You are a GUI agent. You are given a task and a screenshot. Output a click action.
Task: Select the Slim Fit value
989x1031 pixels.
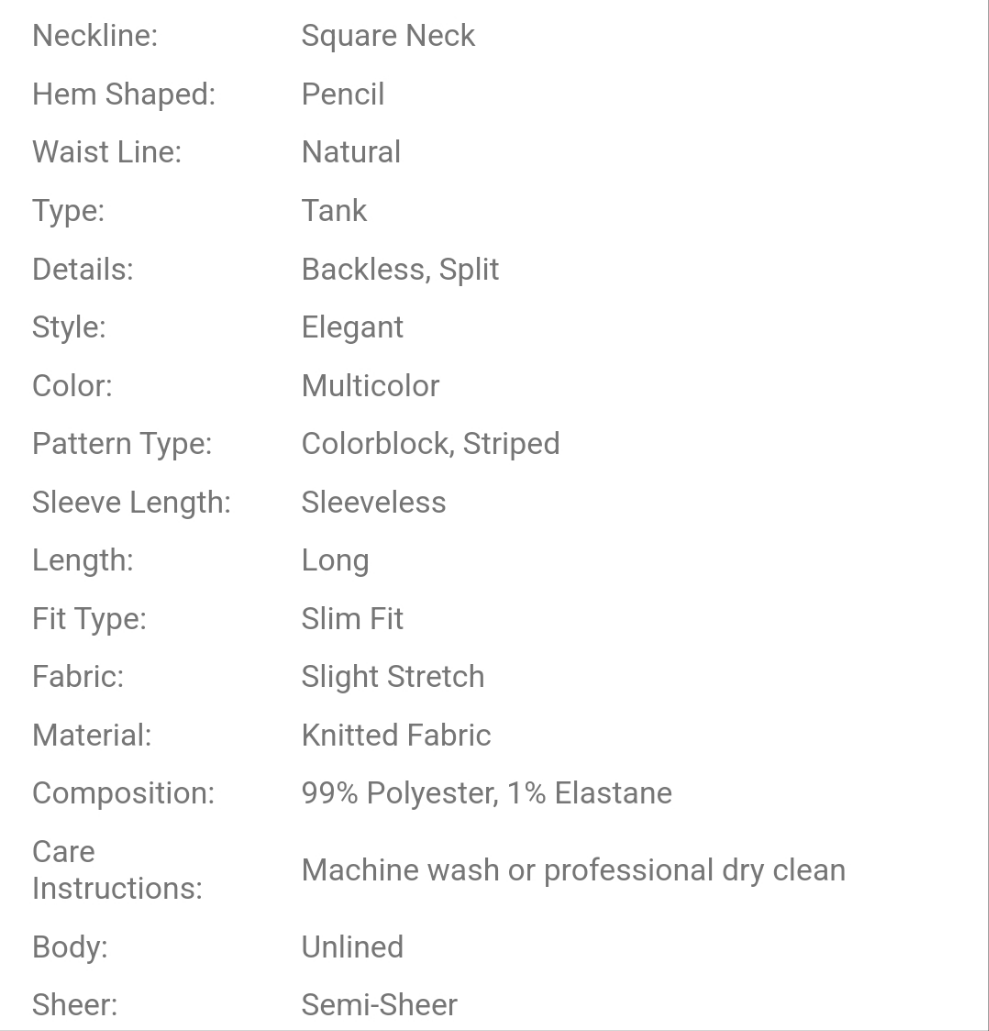tap(353, 618)
